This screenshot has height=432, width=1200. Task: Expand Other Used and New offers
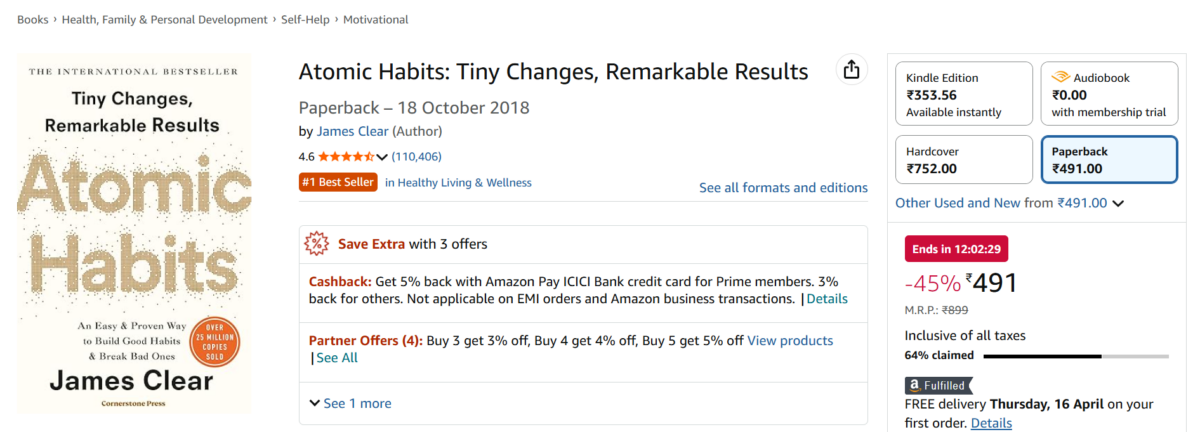click(1009, 203)
